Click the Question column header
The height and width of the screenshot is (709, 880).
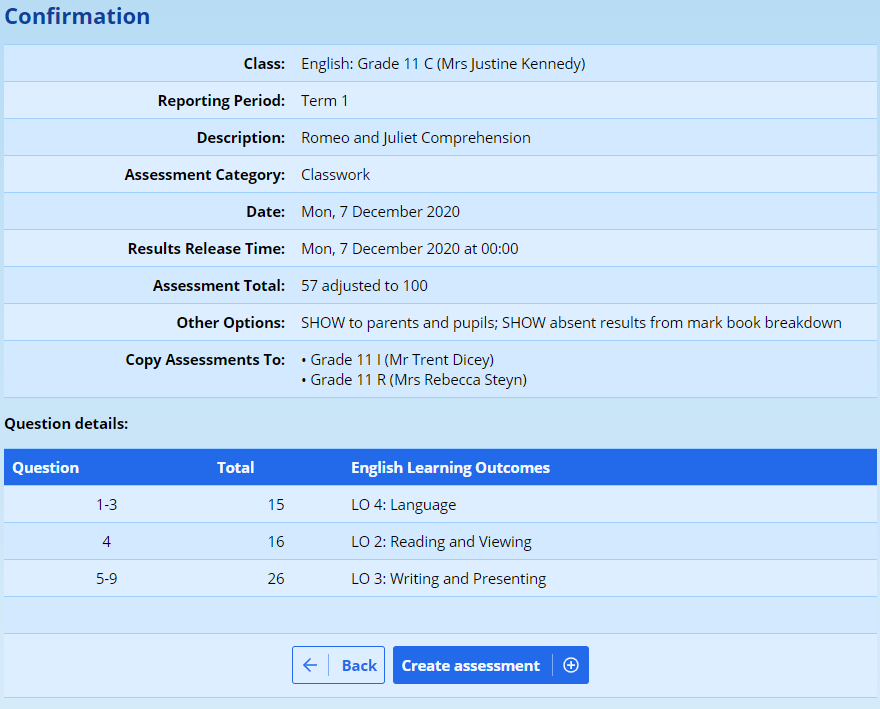pyautogui.click(x=46, y=467)
